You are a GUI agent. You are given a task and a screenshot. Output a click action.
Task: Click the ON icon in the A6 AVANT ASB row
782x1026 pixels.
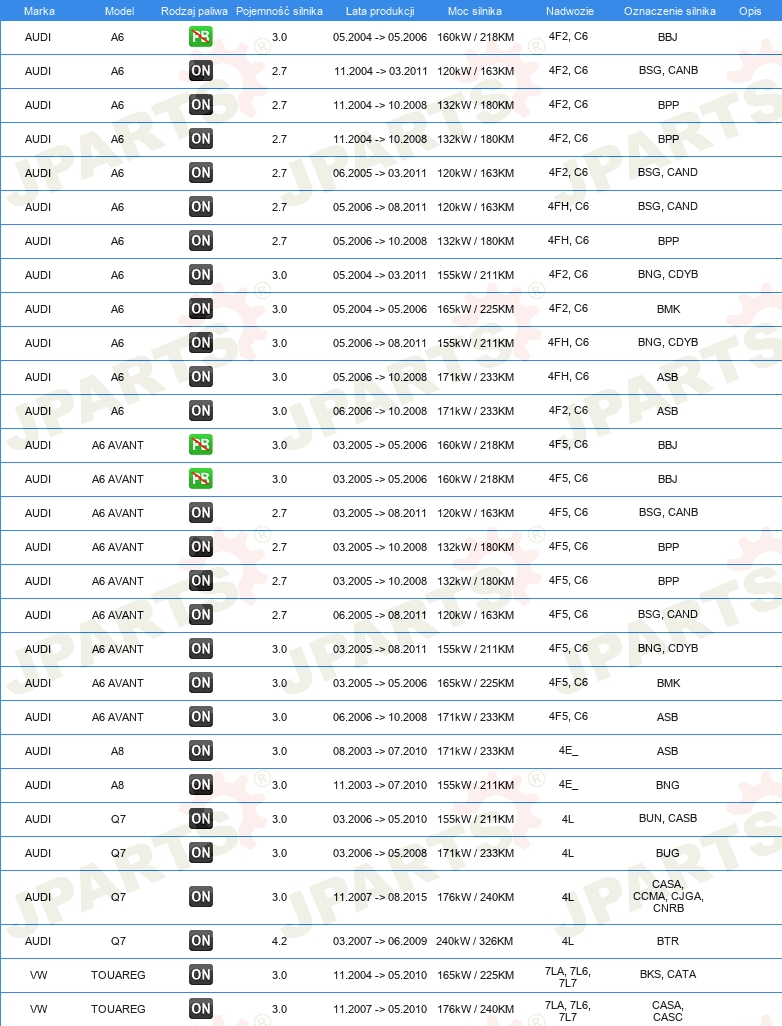tap(200, 717)
